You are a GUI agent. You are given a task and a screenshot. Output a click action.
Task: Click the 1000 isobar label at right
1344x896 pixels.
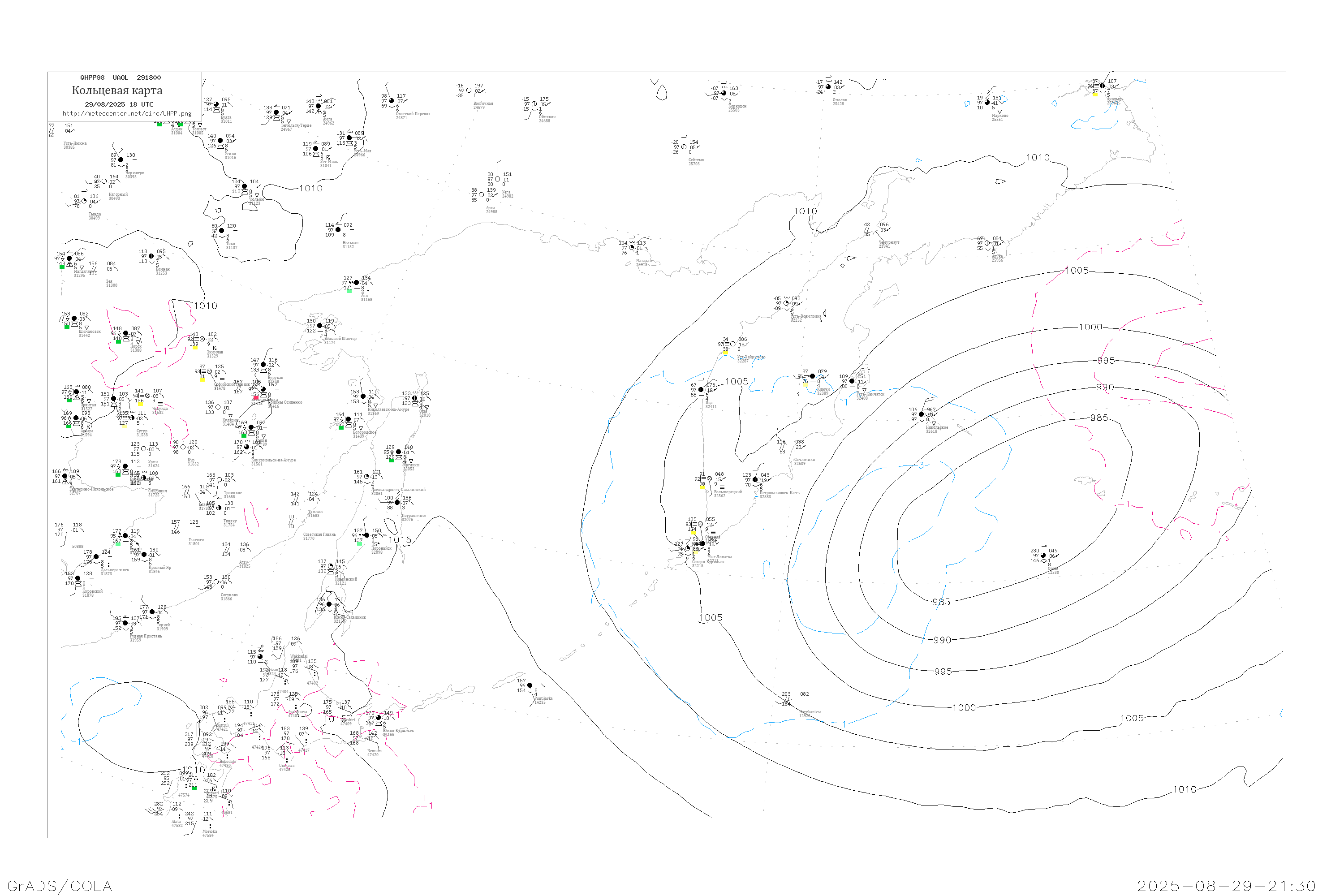pos(1090,327)
